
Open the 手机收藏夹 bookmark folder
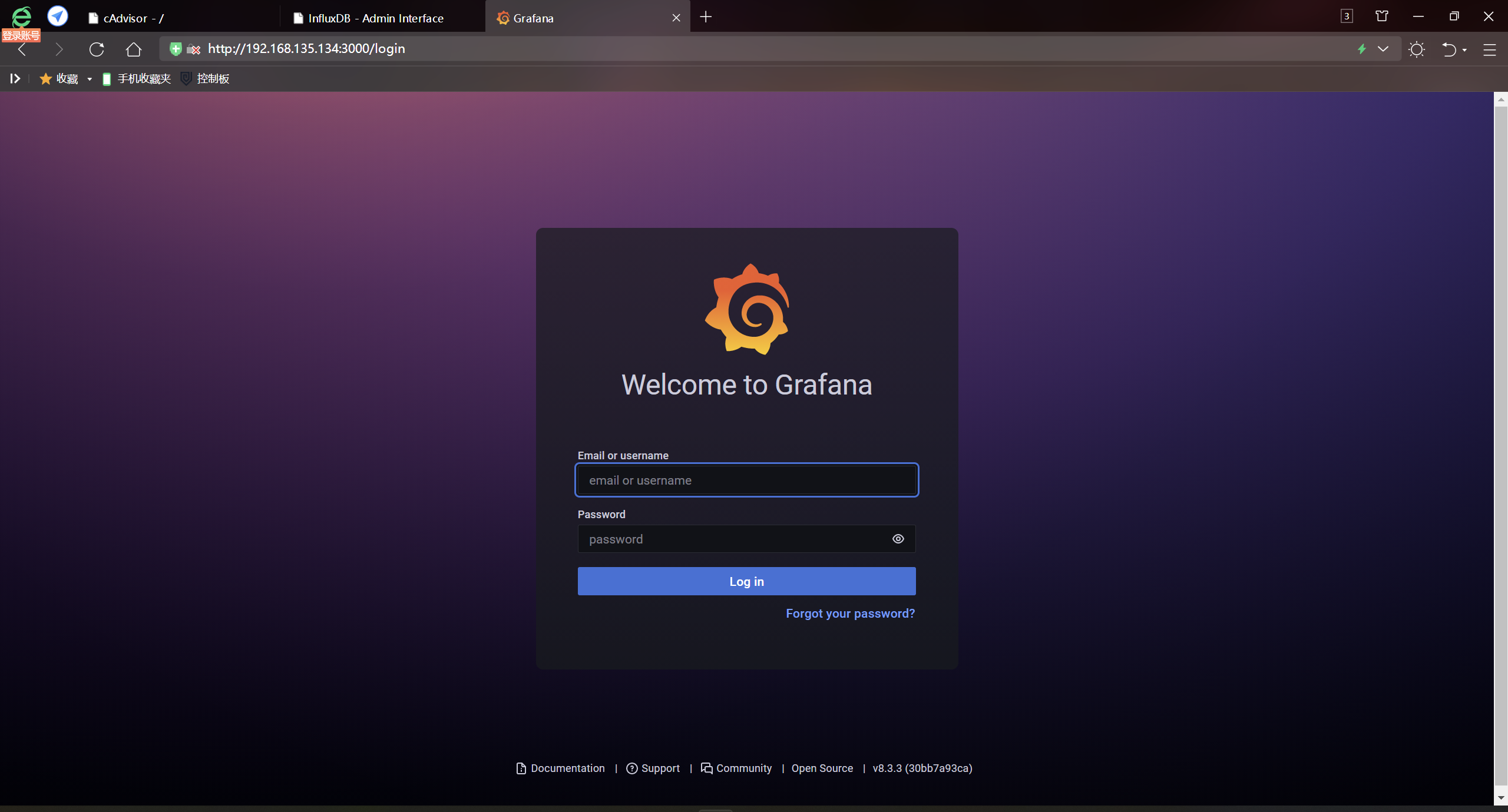pos(137,78)
